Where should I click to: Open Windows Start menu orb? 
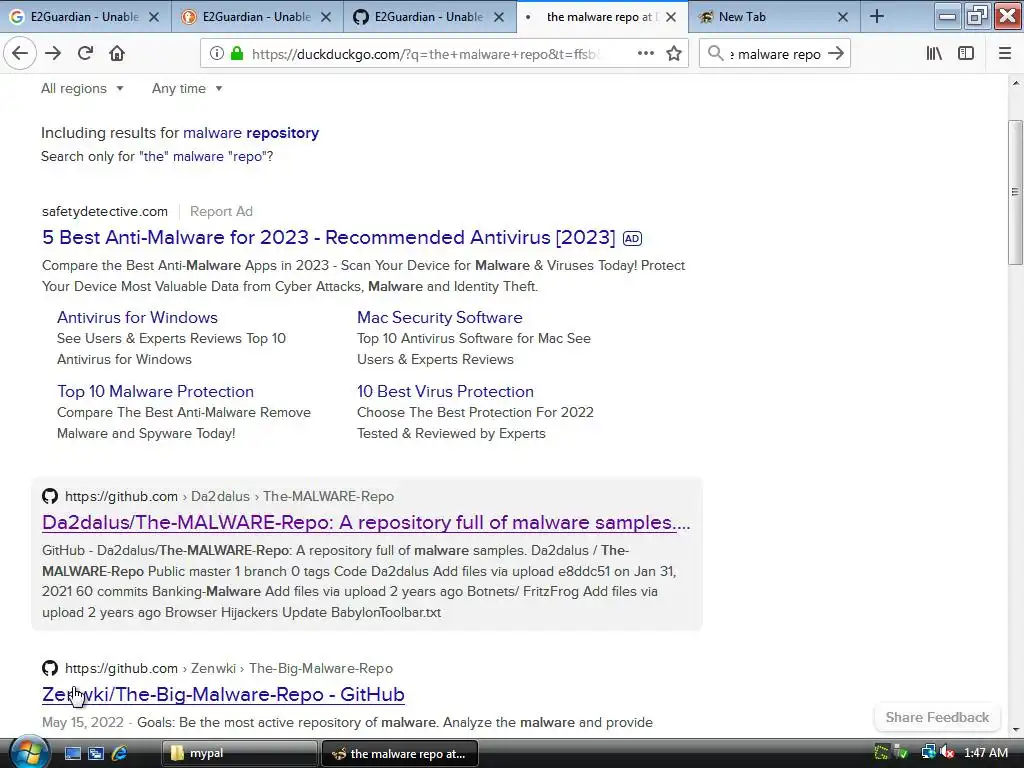29,753
